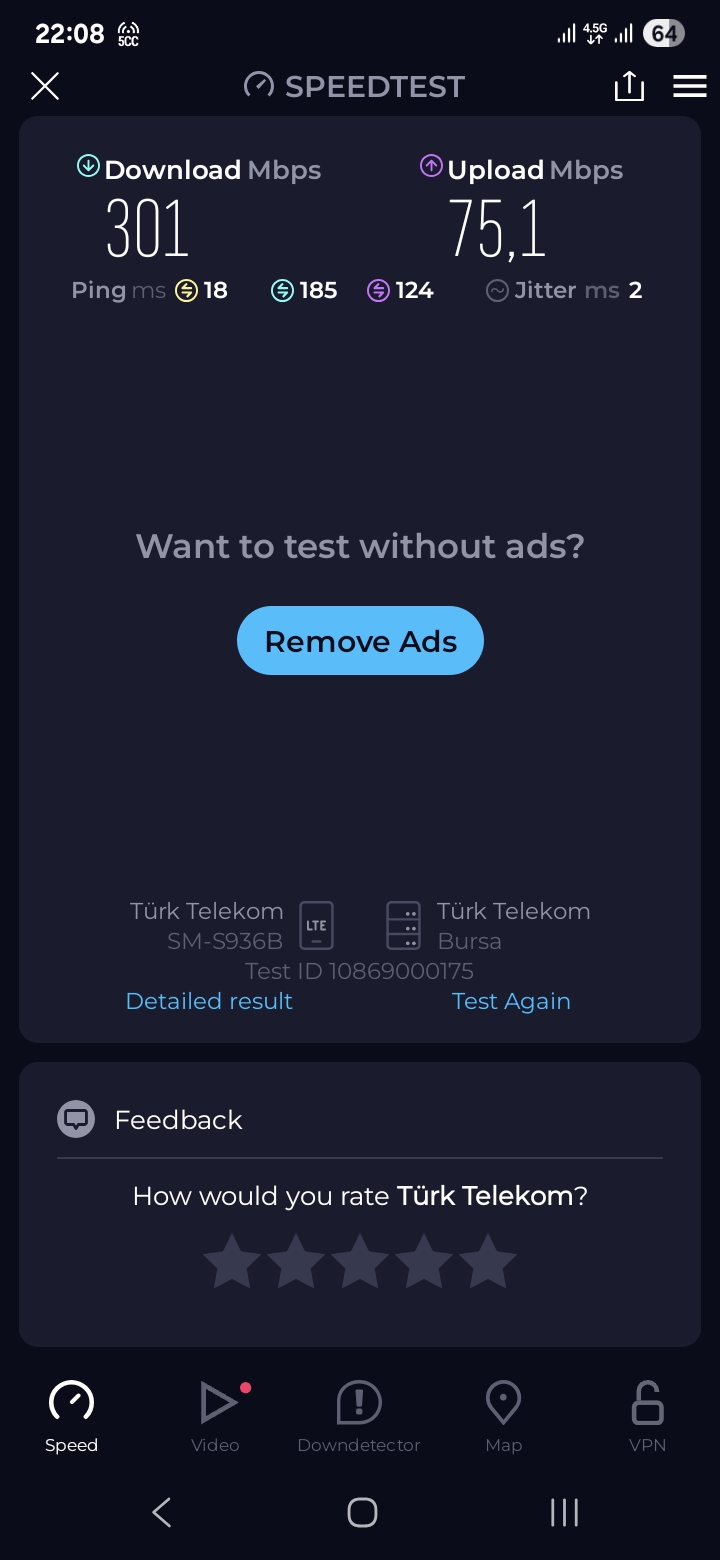Close the results with the X icon

pos(45,86)
